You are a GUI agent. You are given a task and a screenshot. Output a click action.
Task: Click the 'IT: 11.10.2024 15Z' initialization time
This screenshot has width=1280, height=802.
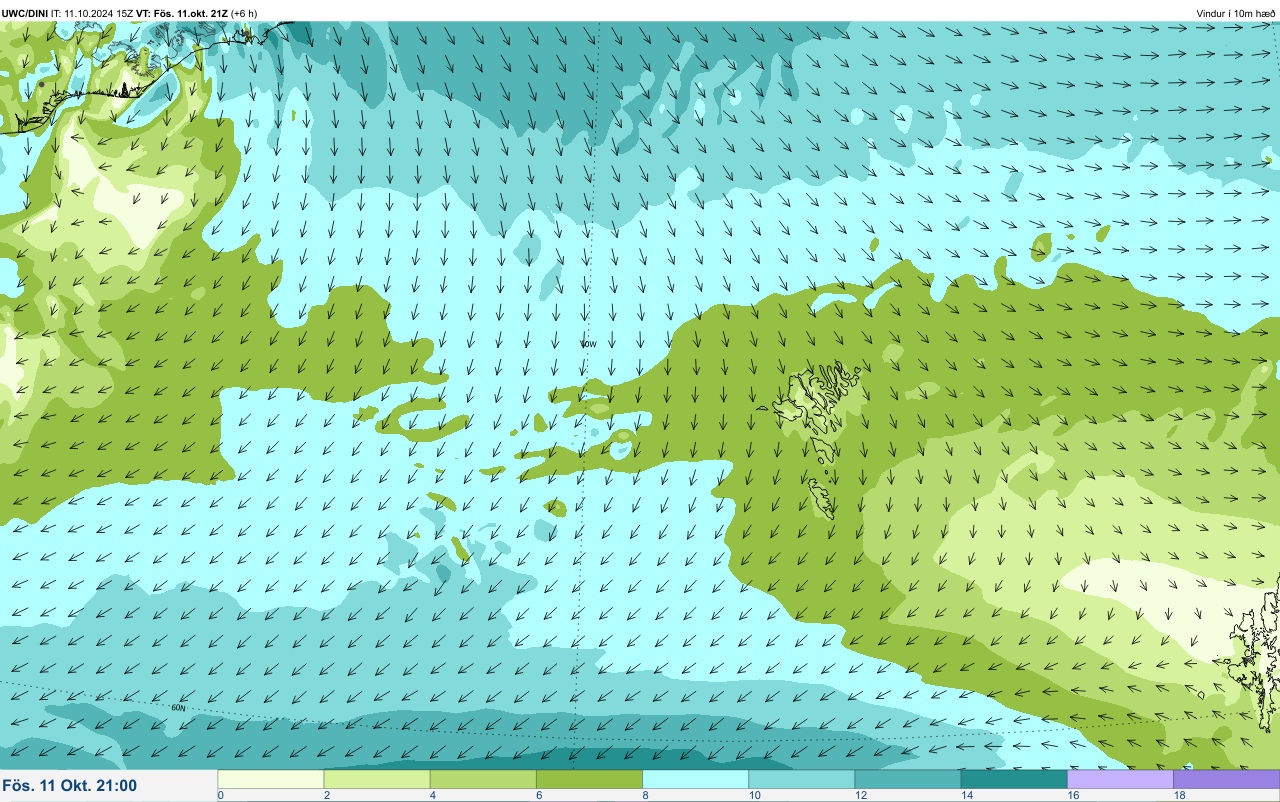pyautogui.click(x=92, y=13)
